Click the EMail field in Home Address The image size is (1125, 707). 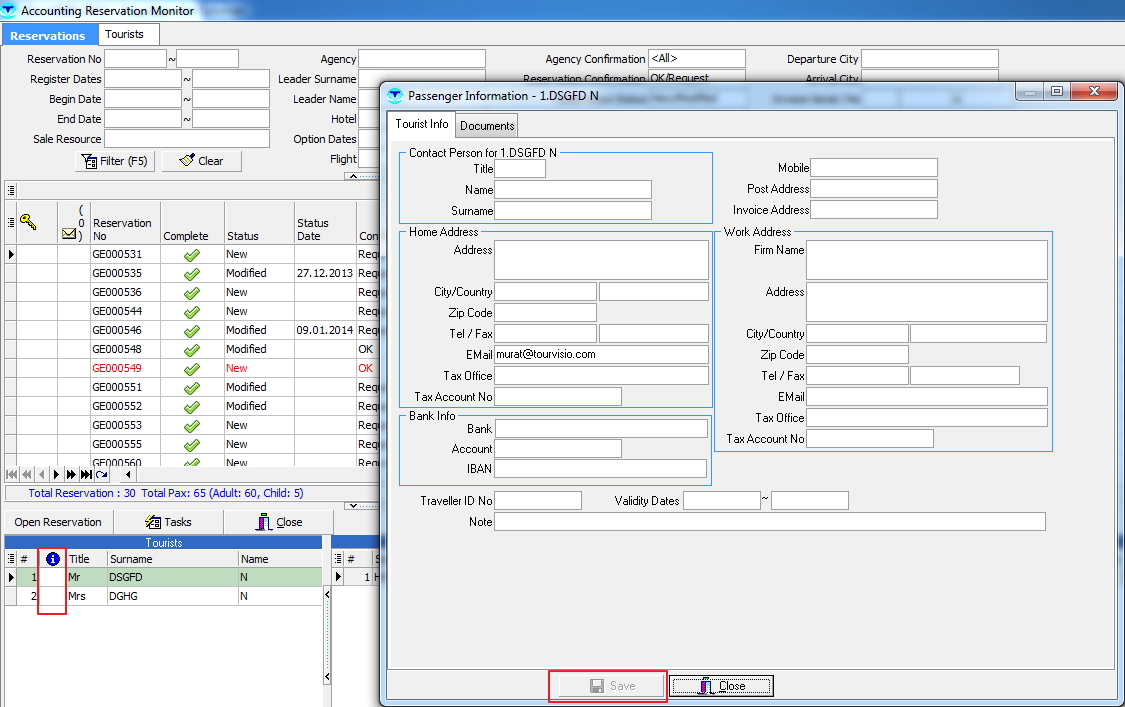coord(601,354)
